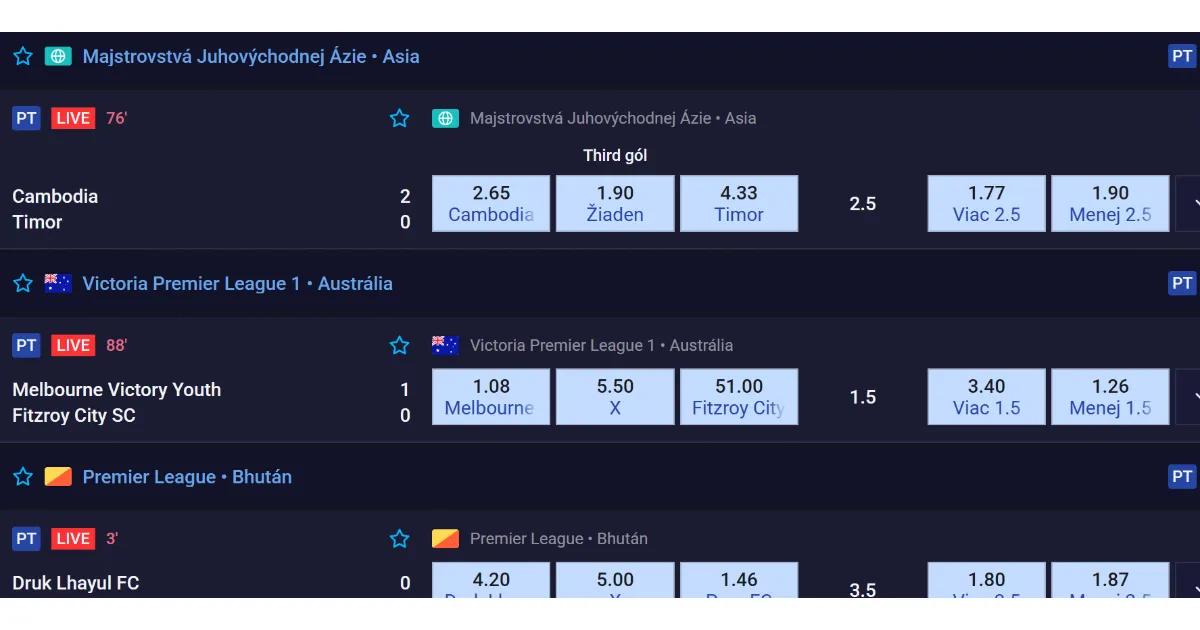Screen dimensions: 1200x630
Task: Click the LIVE badge of 88' match
Action: coord(73,345)
